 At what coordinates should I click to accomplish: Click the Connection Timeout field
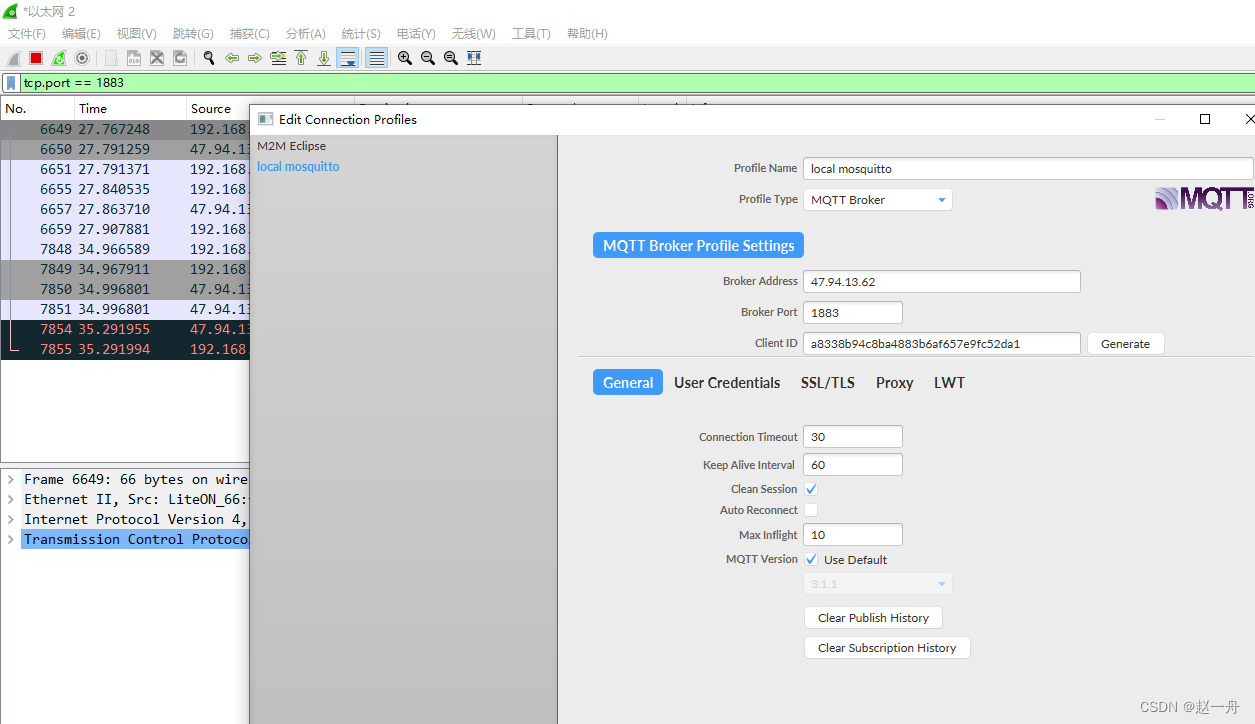853,437
